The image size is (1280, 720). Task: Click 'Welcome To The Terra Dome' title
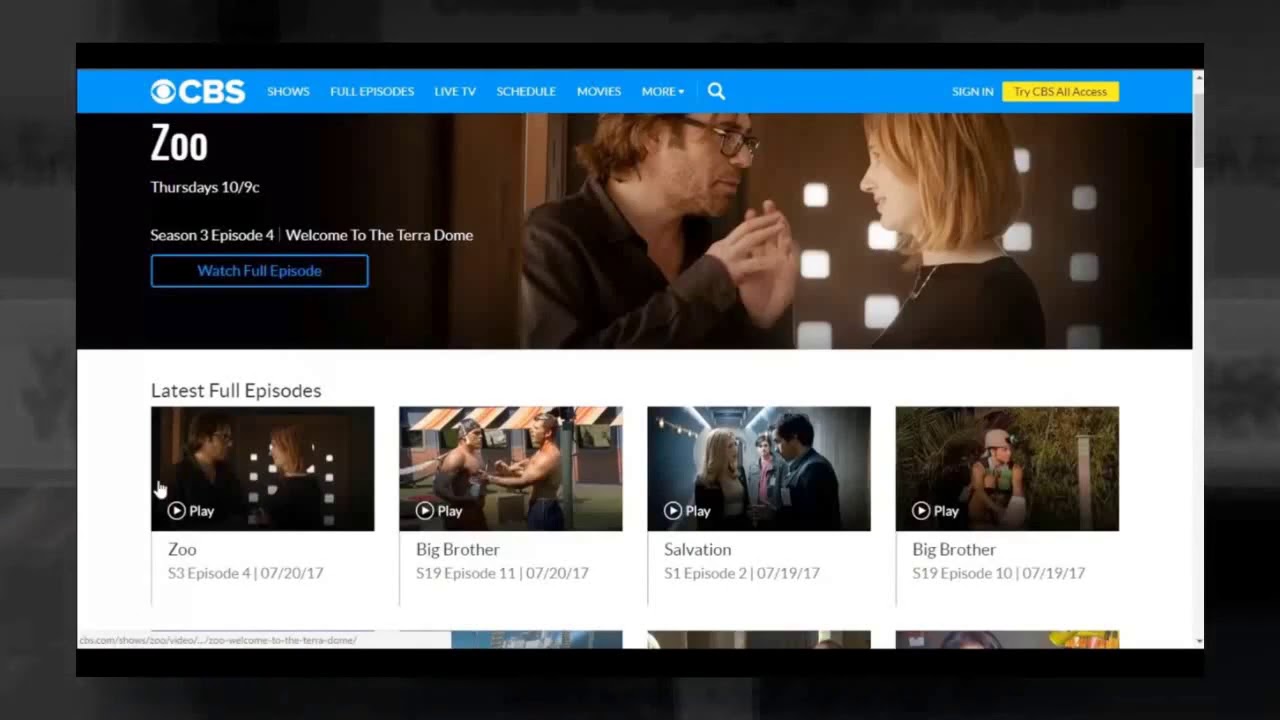pyautogui.click(x=379, y=235)
